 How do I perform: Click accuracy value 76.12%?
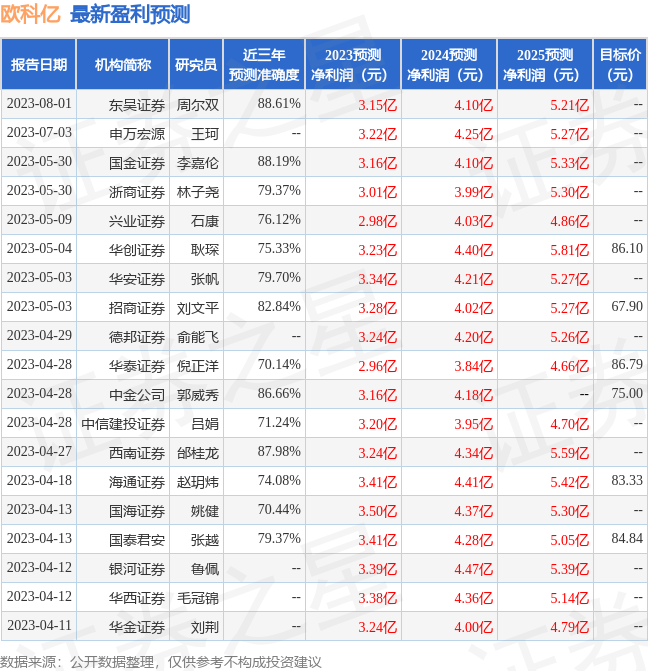[x=279, y=220]
